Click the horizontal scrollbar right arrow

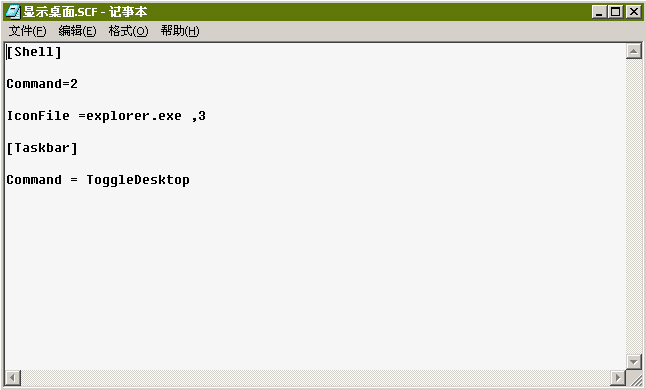point(618,377)
